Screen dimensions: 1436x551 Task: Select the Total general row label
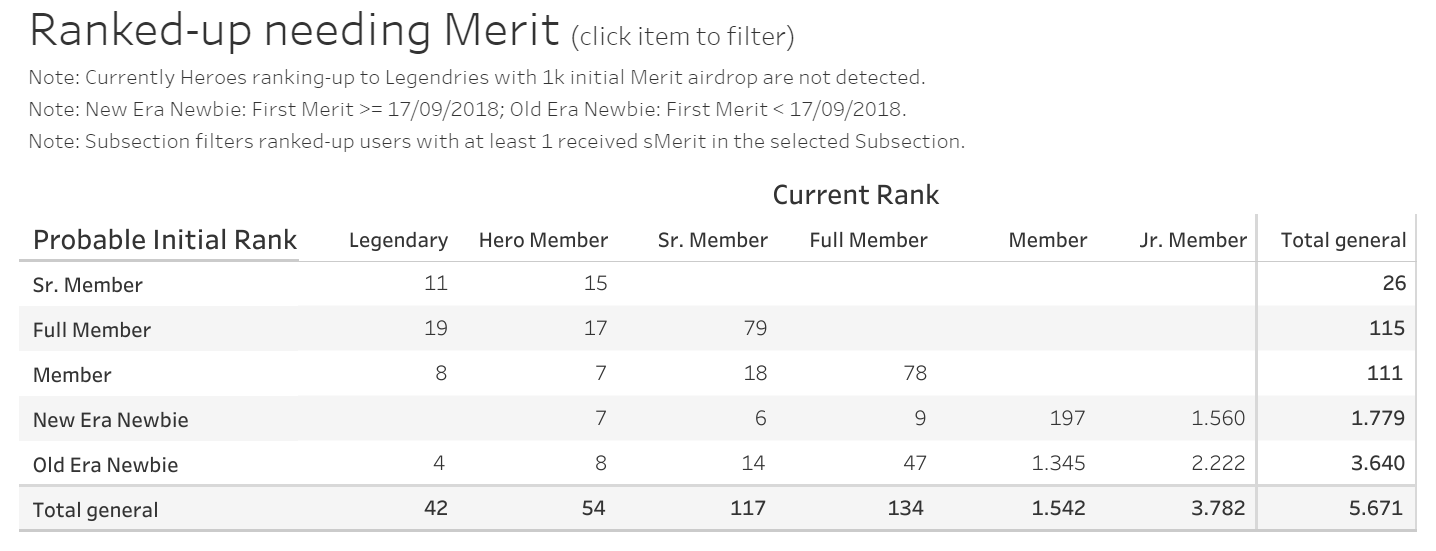point(96,510)
